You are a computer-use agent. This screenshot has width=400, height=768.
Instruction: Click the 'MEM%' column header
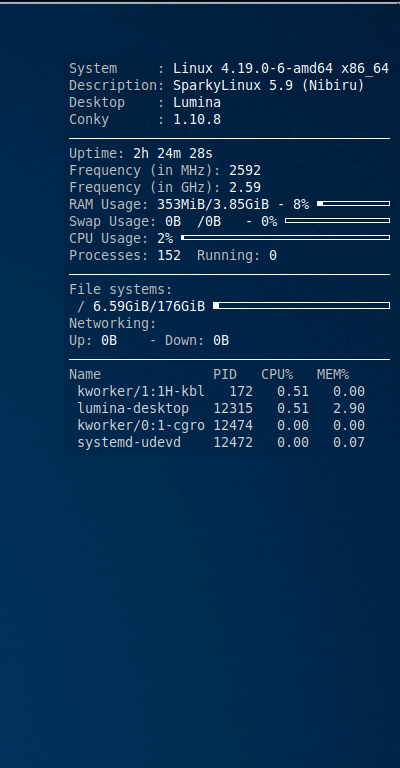point(333,375)
